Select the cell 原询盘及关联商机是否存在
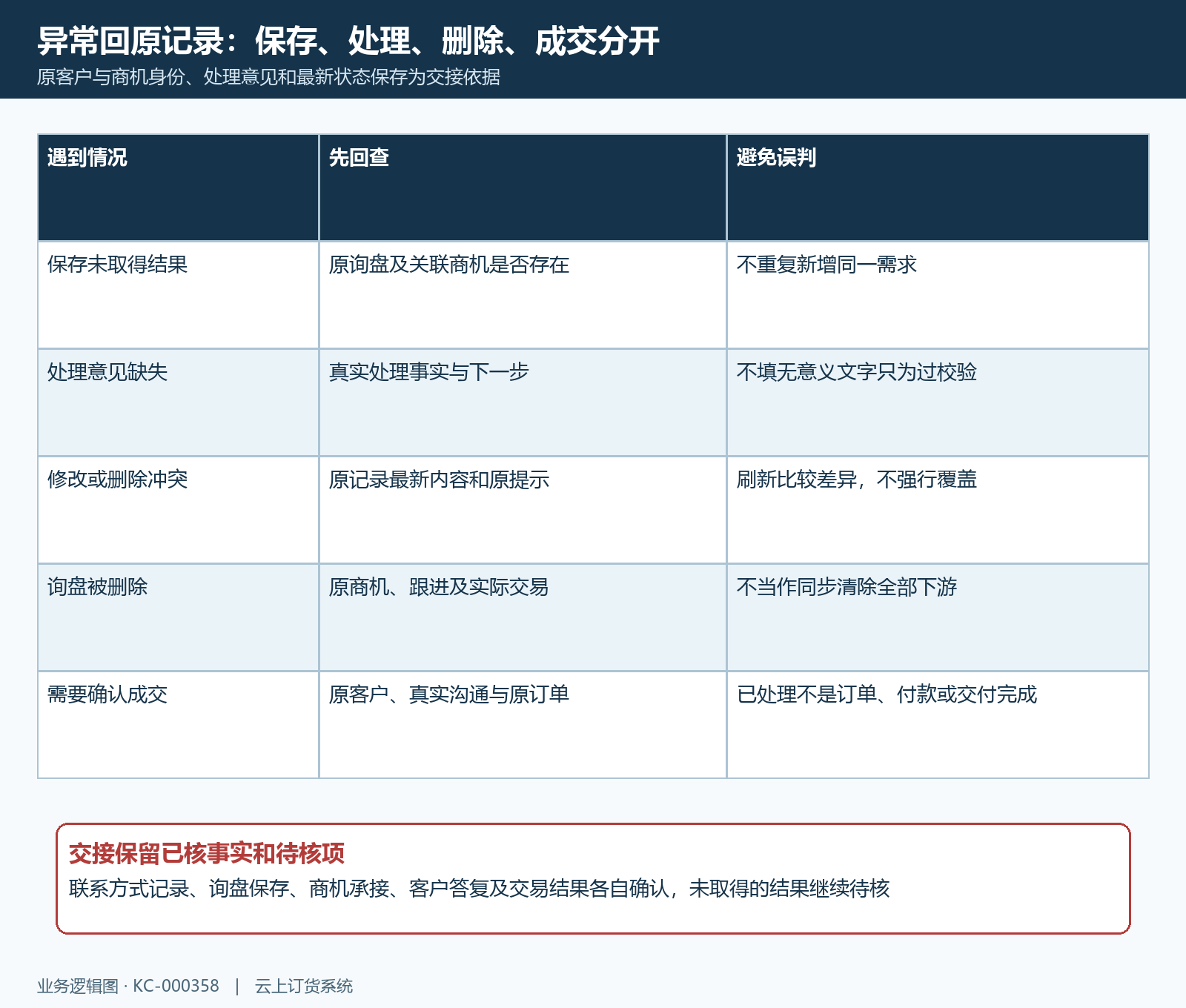 [523, 295]
